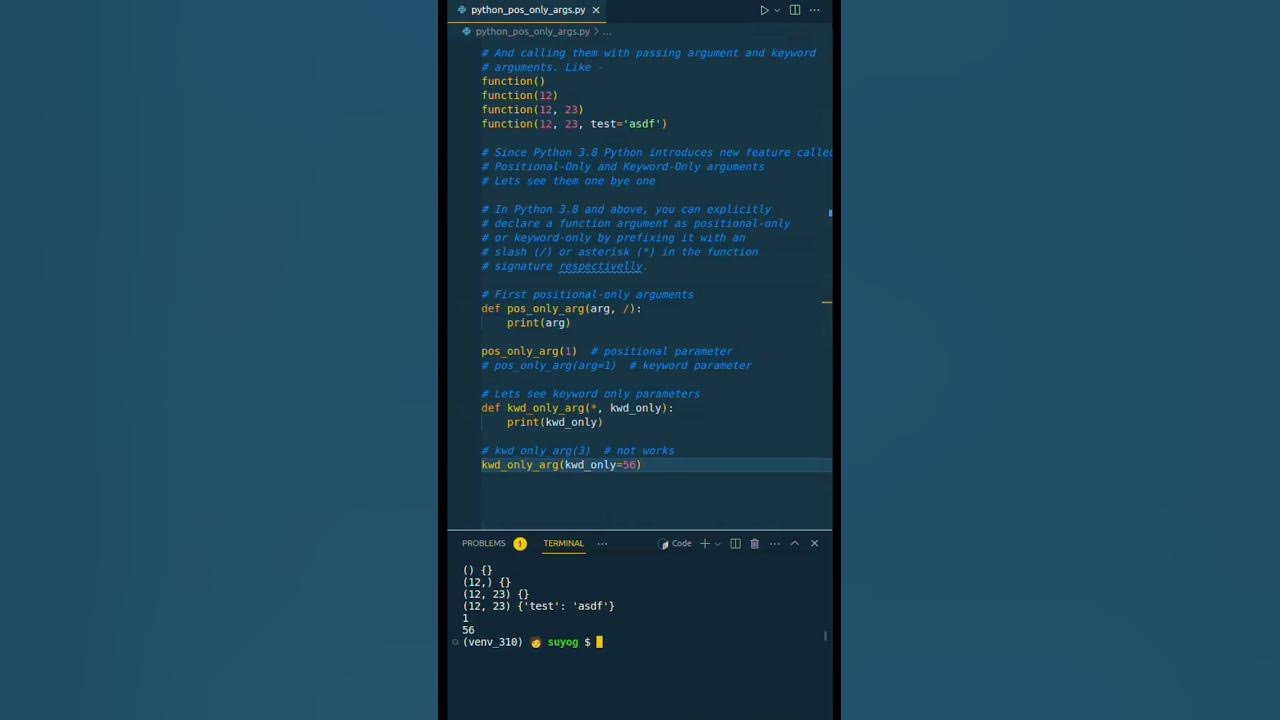Click the python_pos_only_args.py breadcrumb

532,32
